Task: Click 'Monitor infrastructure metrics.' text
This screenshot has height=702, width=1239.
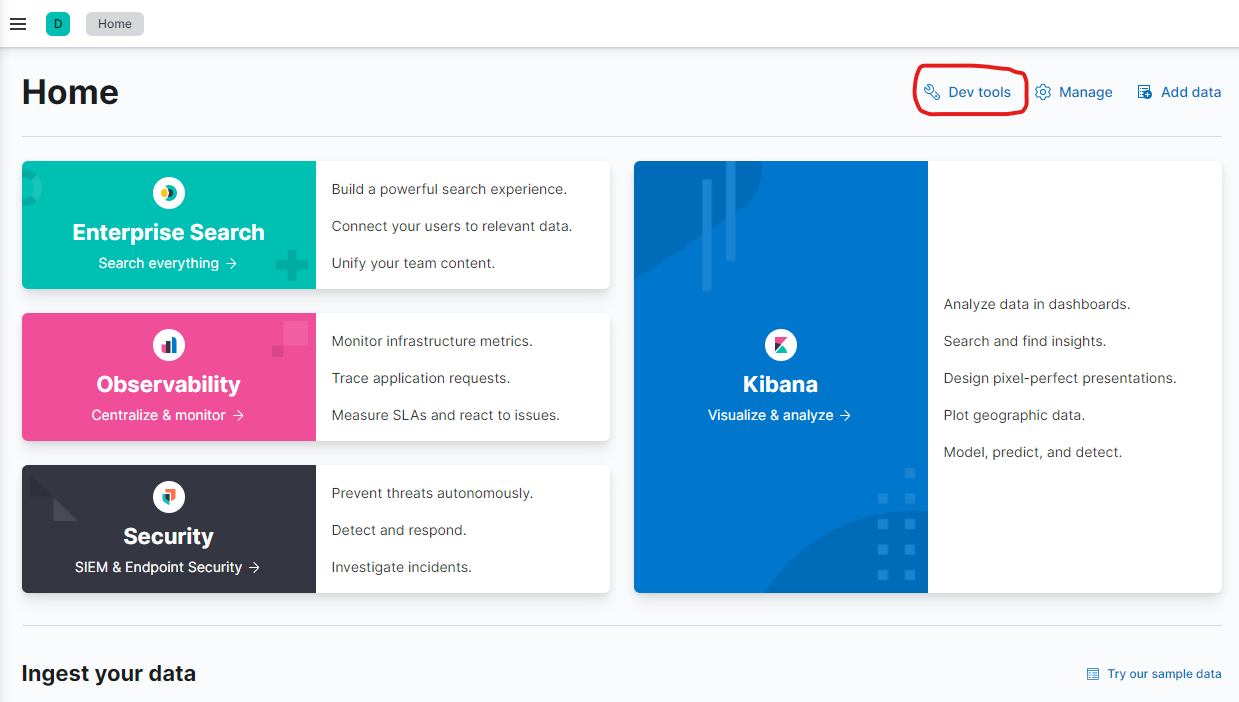Action: click(432, 341)
